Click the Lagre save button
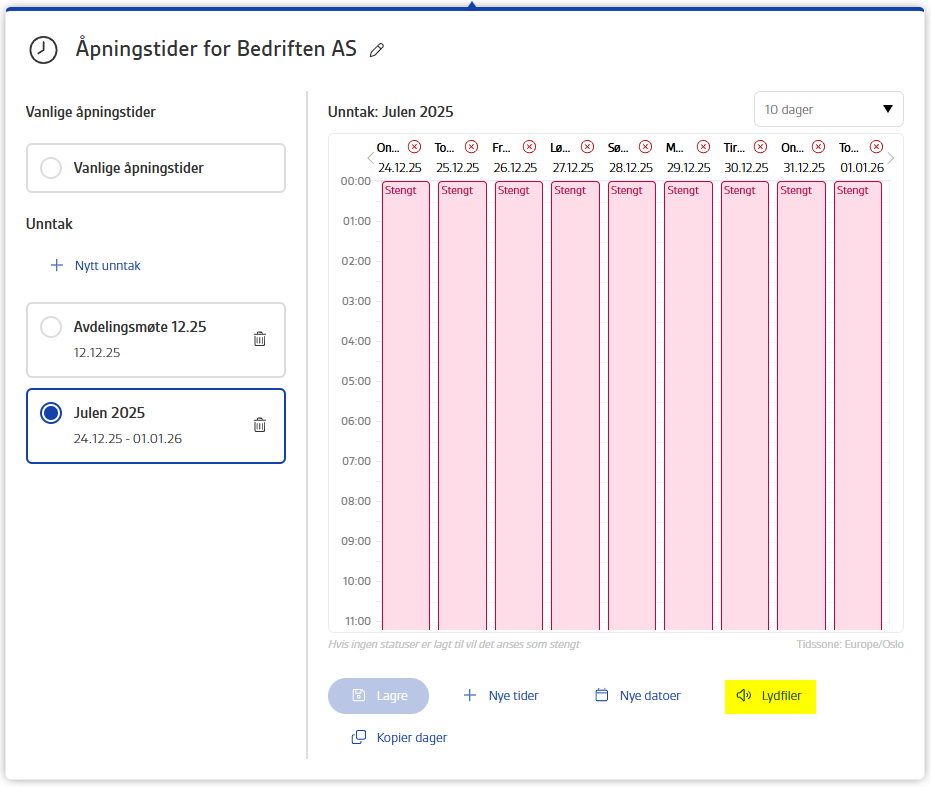 pos(378,696)
